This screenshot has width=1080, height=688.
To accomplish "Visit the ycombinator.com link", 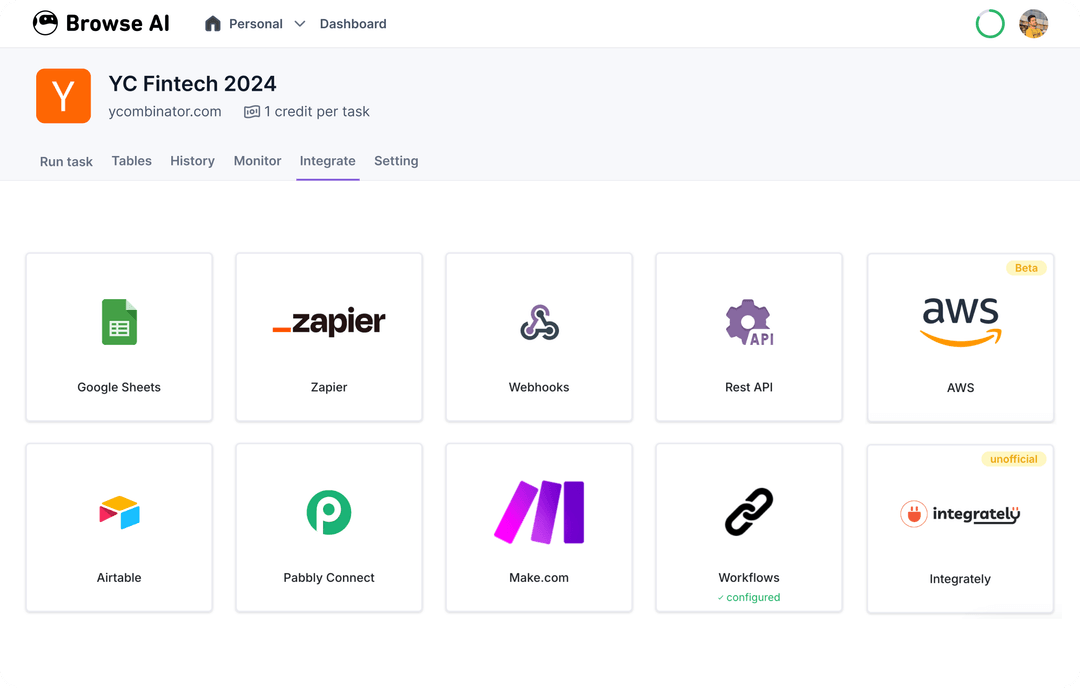I will (164, 111).
